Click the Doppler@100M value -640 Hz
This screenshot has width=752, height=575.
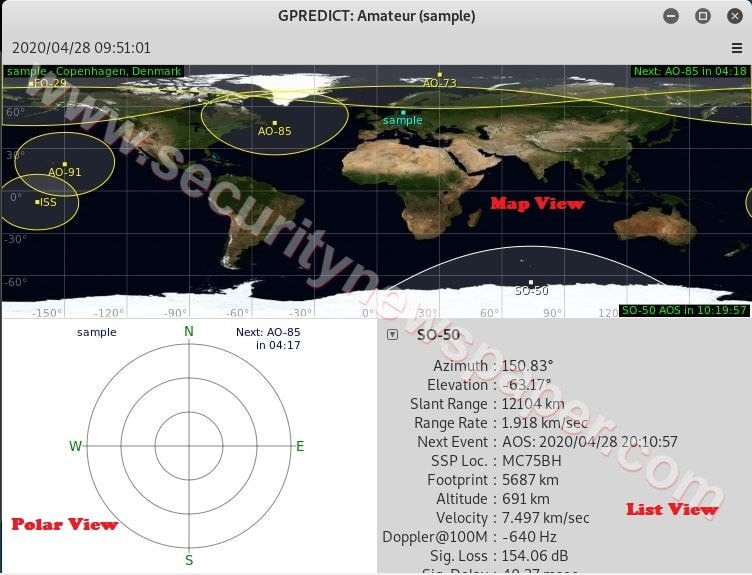click(529, 537)
